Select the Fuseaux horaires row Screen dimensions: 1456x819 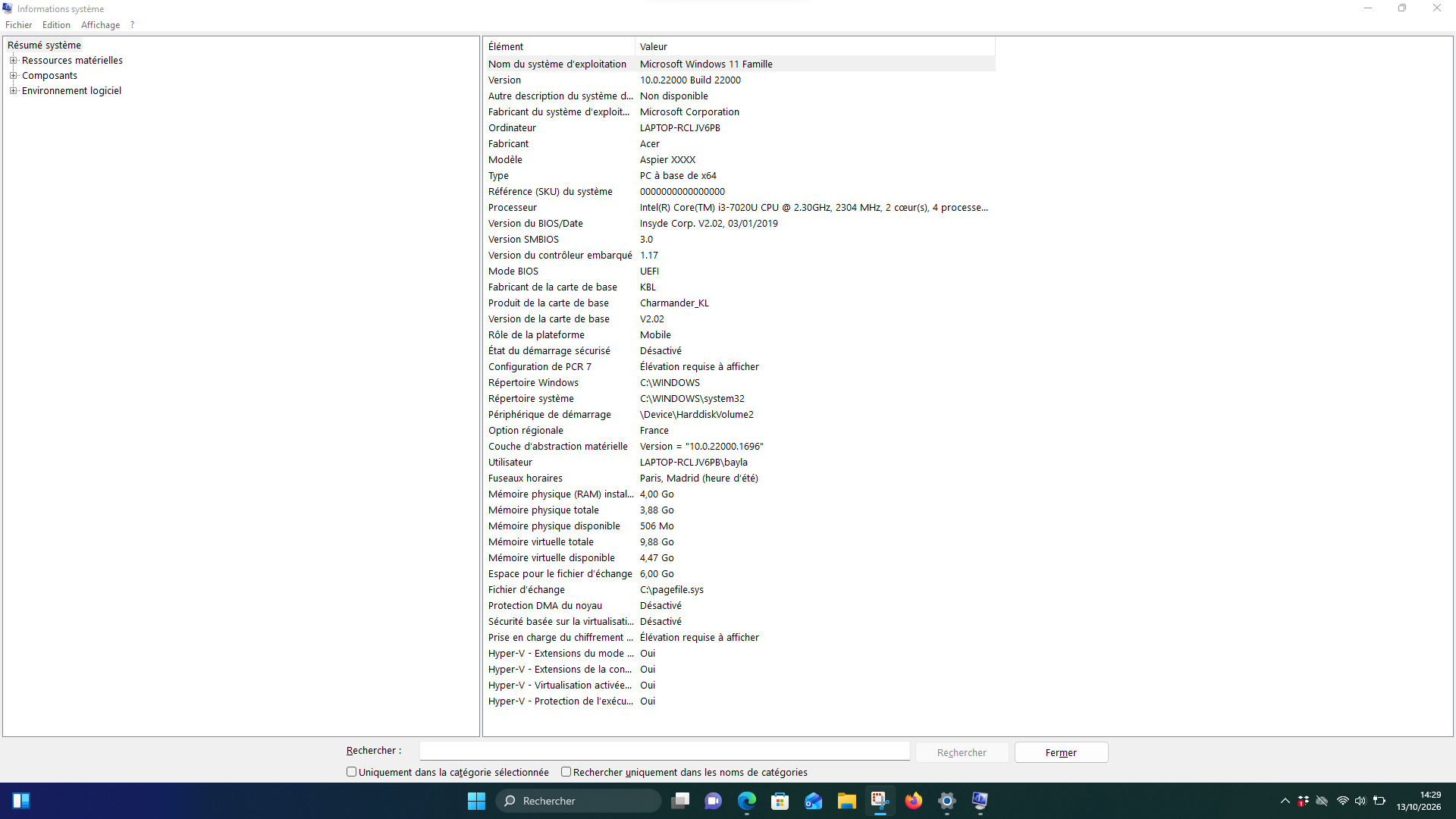[740, 479]
